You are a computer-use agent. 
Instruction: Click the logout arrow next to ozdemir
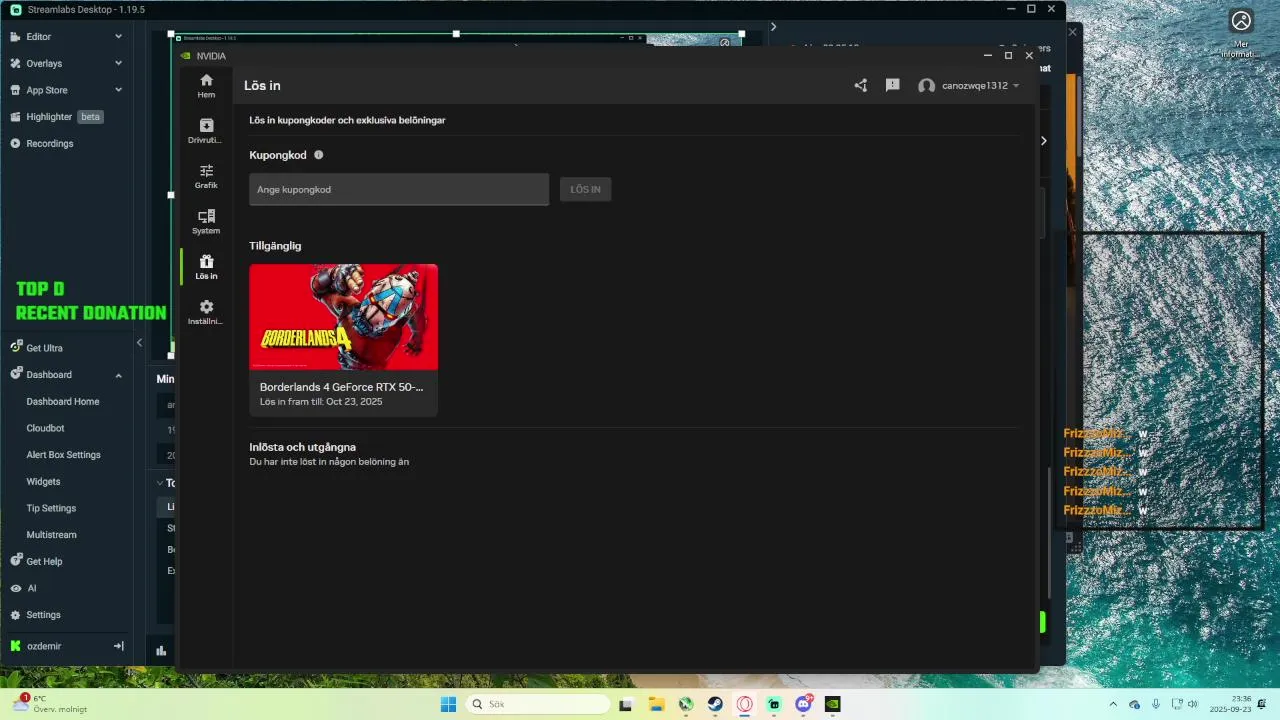[x=118, y=646]
